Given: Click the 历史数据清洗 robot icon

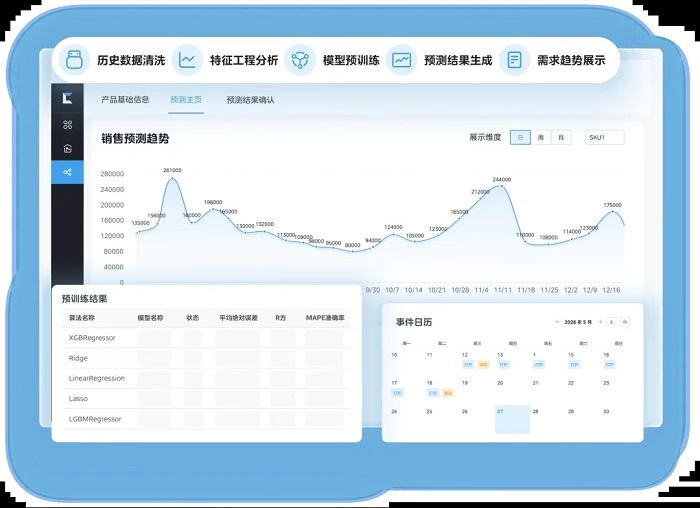Looking at the screenshot, I should 72,60.
